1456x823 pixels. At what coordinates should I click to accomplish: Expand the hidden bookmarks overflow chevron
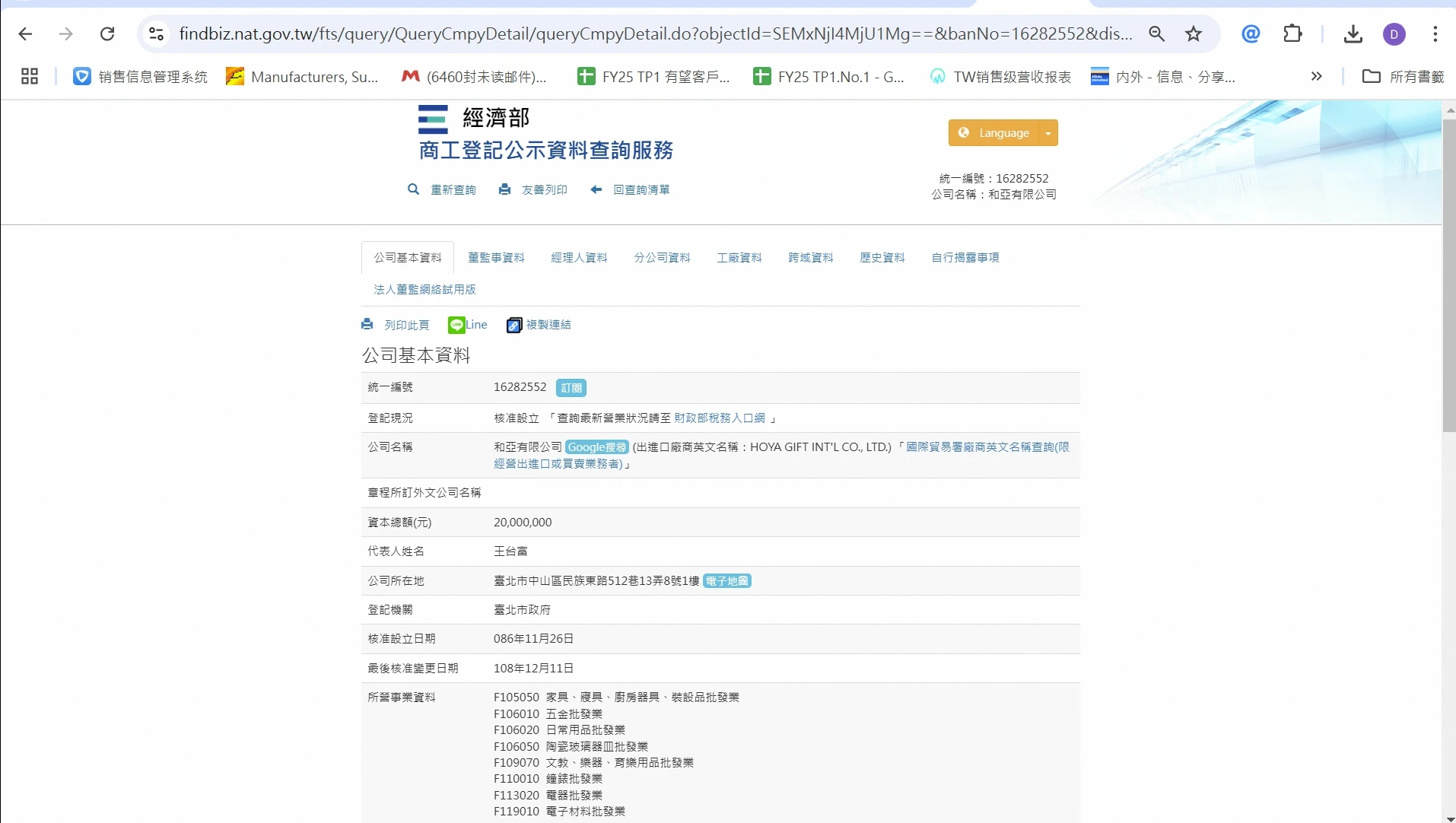coord(1316,76)
